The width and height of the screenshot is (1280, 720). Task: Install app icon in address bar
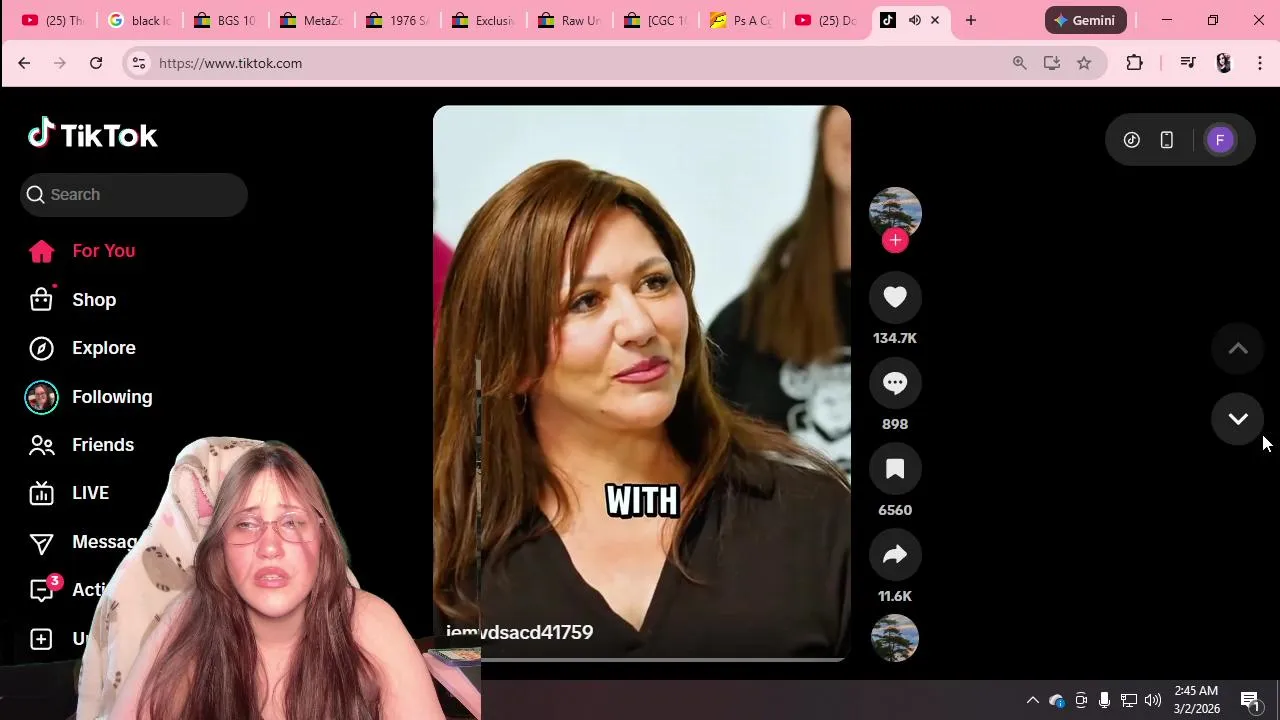point(1052,63)
